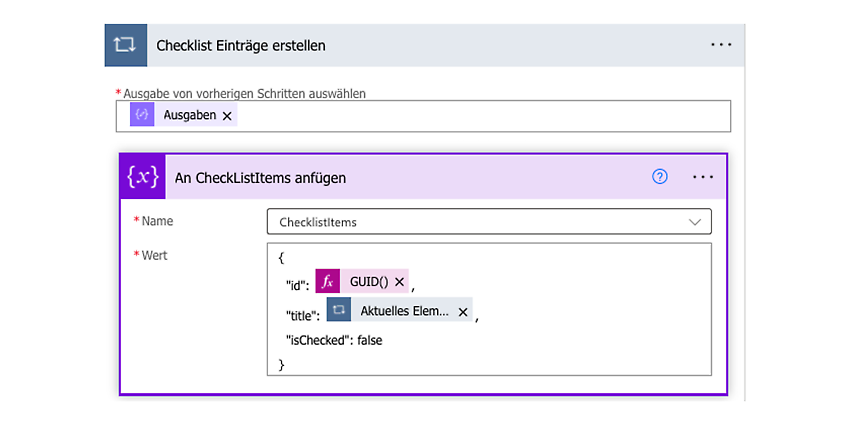Screen dimensions: 850x425
Task: Expand the Name dropdown chevron
Action: click(x=694, y=222)
